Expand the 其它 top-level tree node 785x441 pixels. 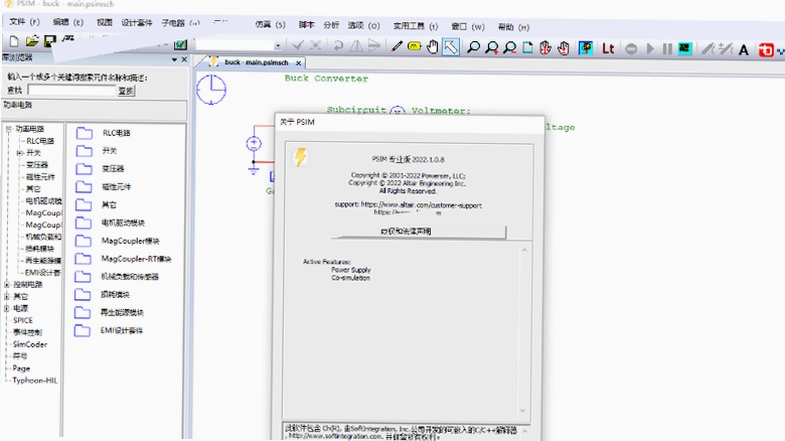pyautogui.click(x=7, y=296)
